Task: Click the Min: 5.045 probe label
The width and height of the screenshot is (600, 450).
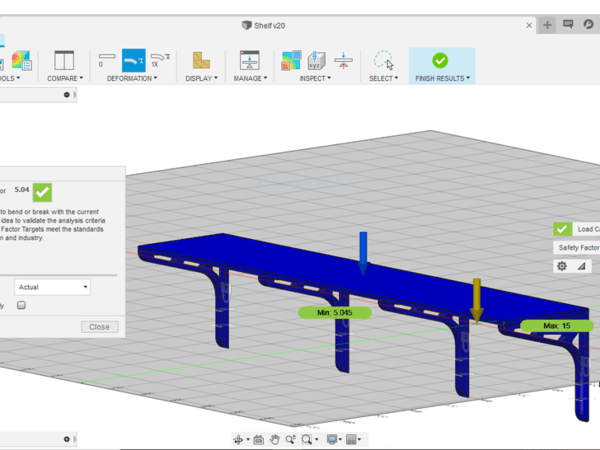Action: pos(334,312)
